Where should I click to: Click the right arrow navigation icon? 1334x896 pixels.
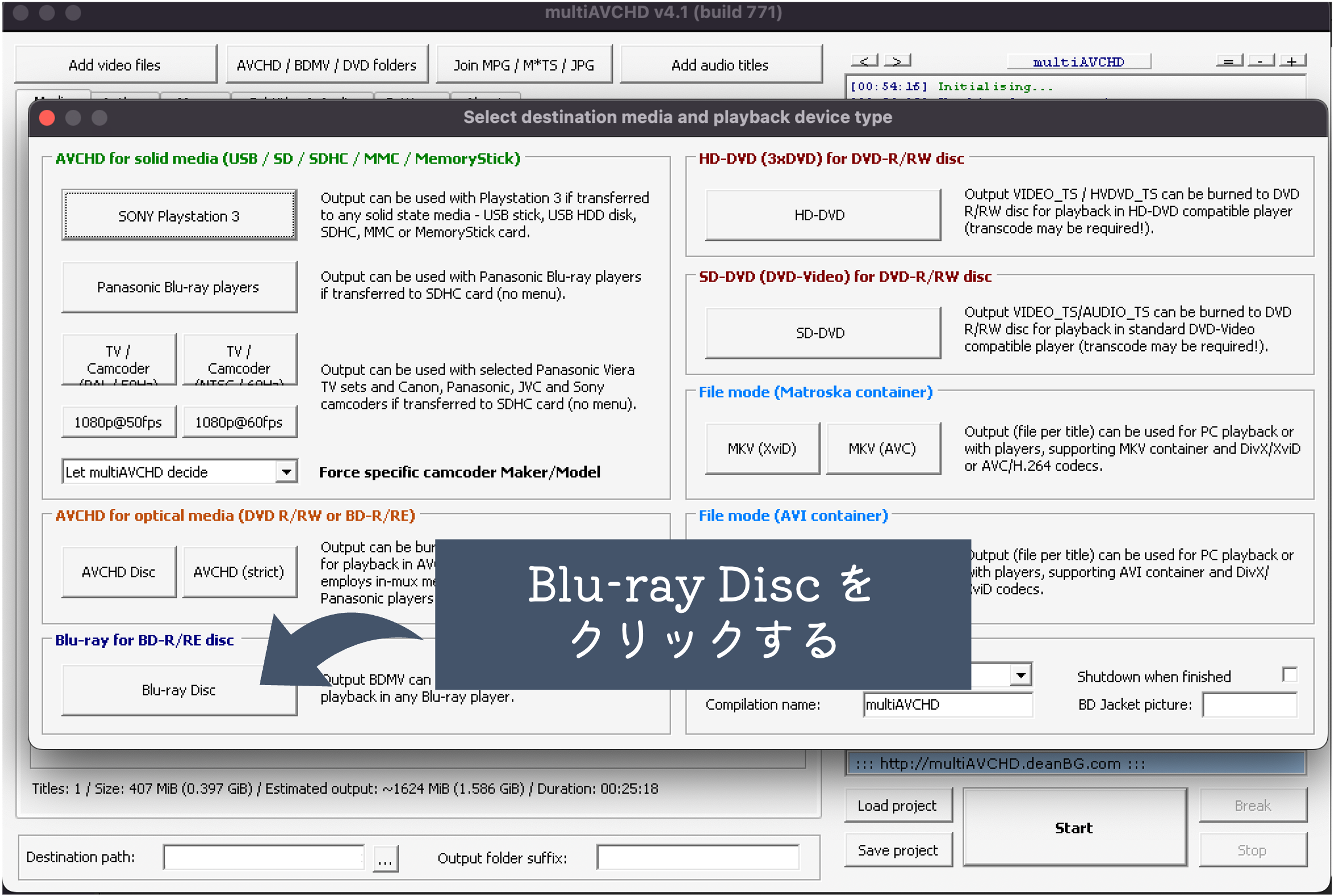[x=897, y=60]
